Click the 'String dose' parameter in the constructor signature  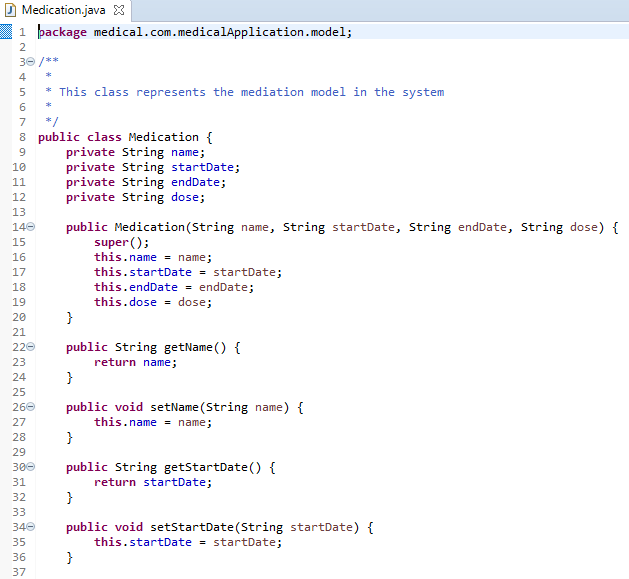click(559, 228)
